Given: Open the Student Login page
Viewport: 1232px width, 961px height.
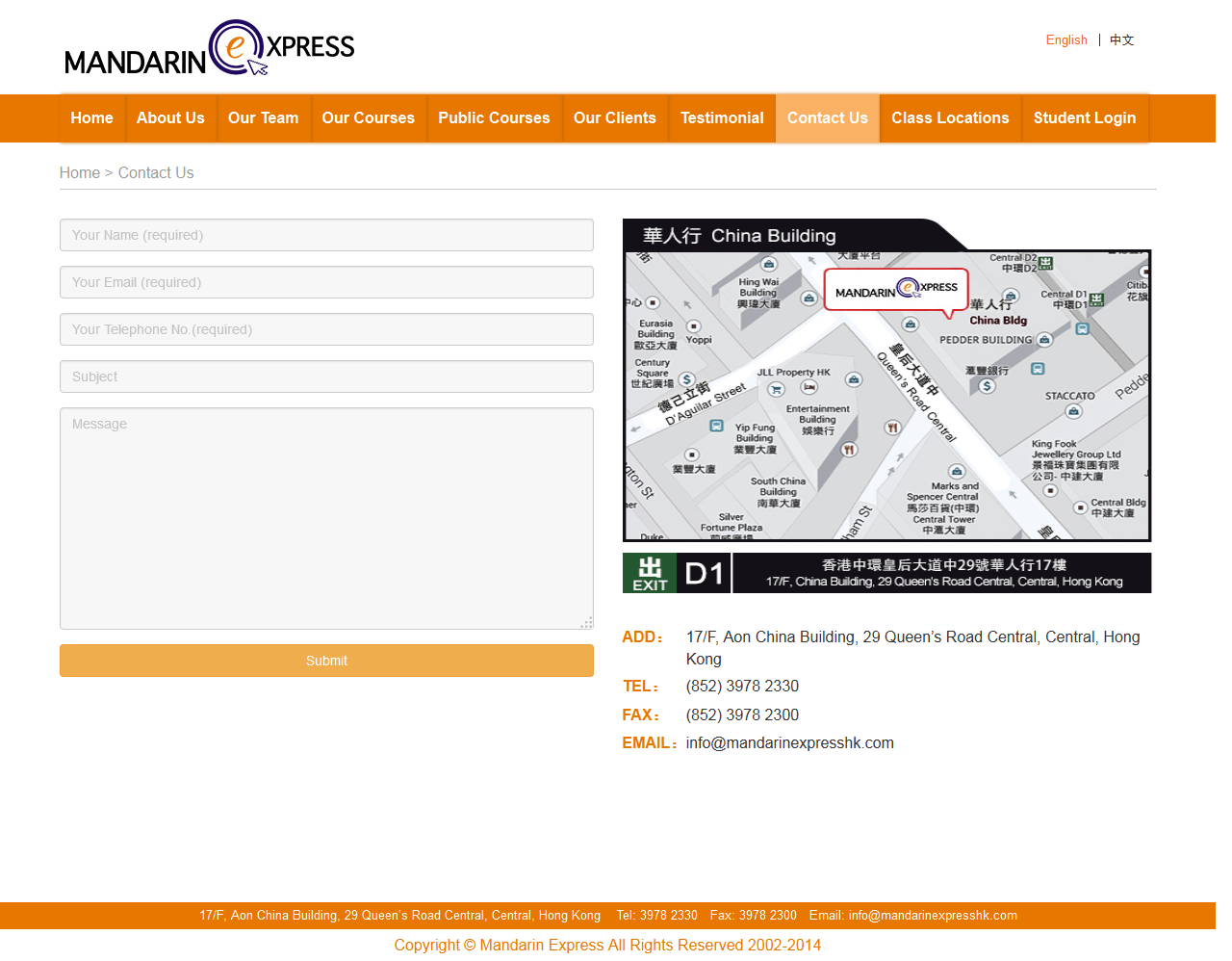Looking at the screenshot, I should click(1084, 118).
